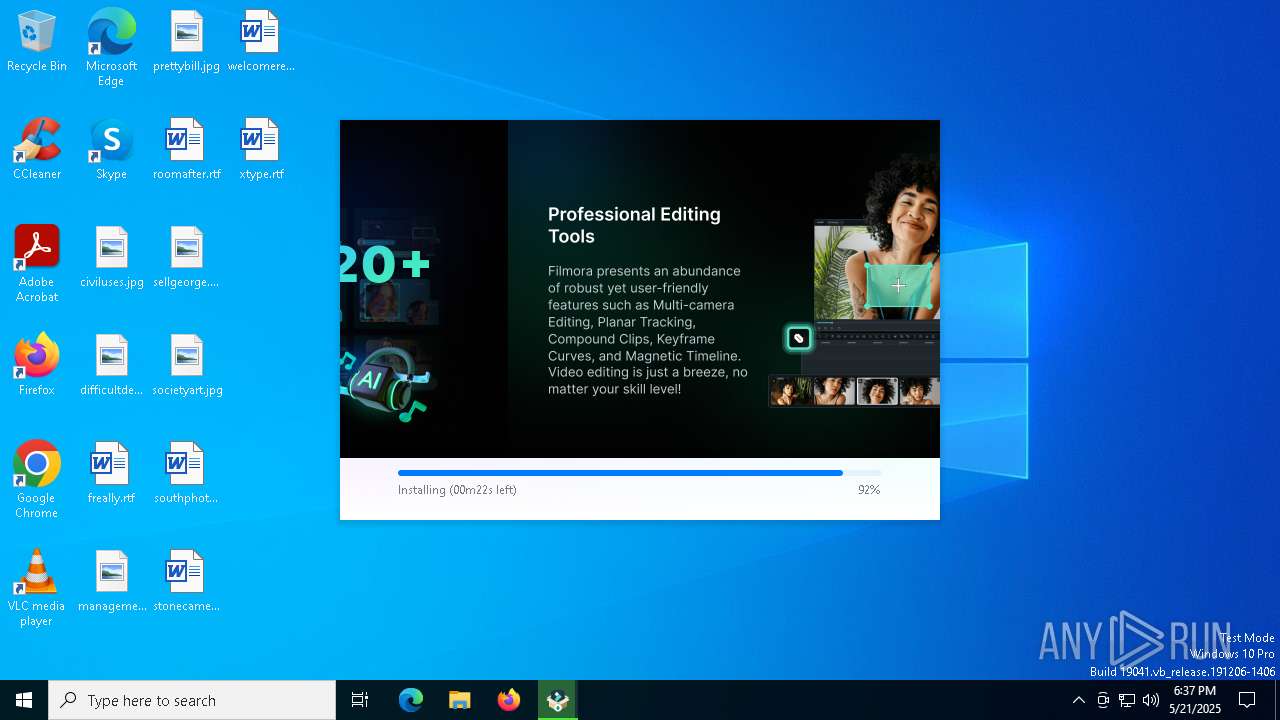1280x720 pixels.
Task: Click the taskbar search box
Action: pyautogui.click(x=192, y=700)
